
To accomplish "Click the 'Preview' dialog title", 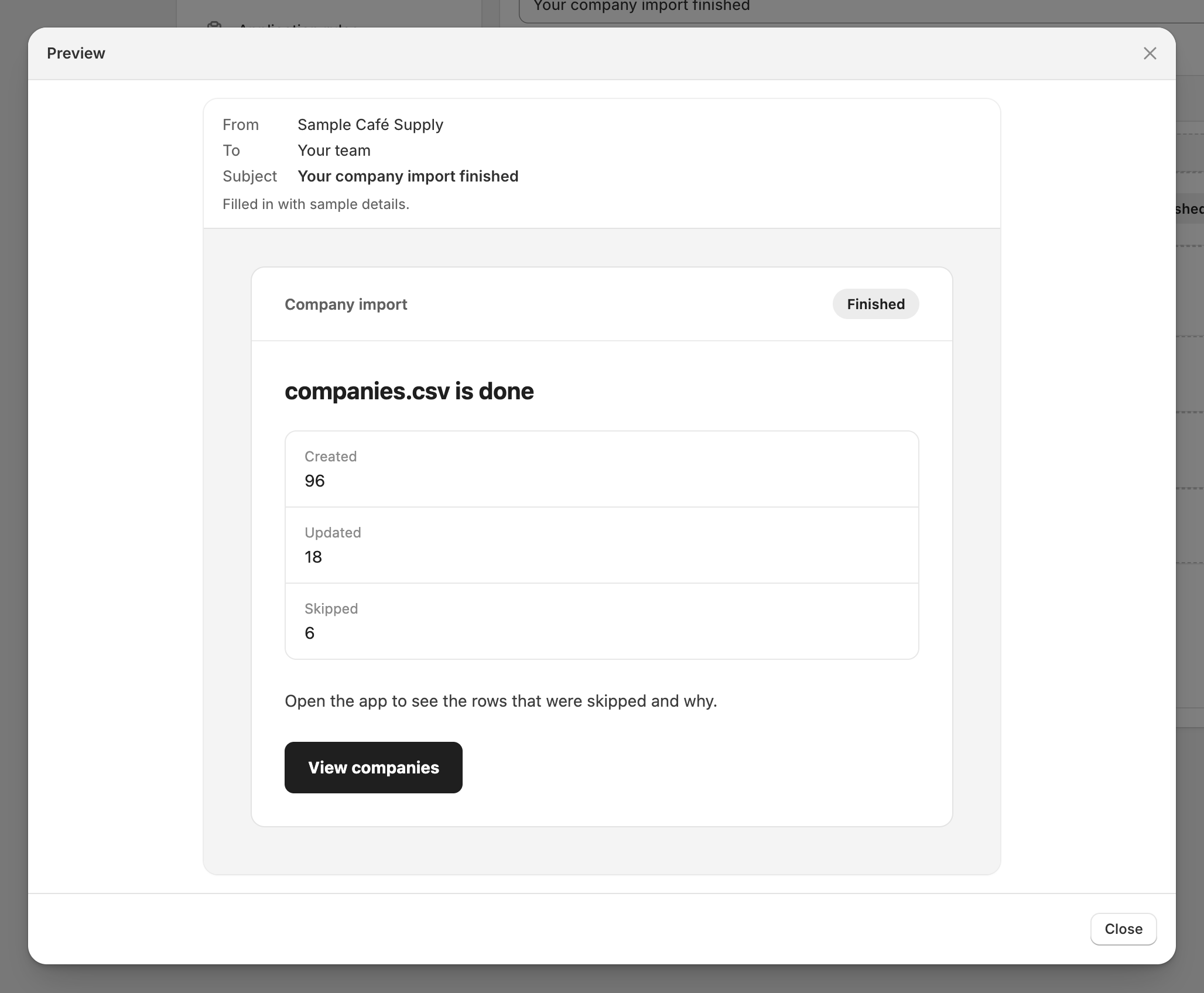I will click(76, 53).
